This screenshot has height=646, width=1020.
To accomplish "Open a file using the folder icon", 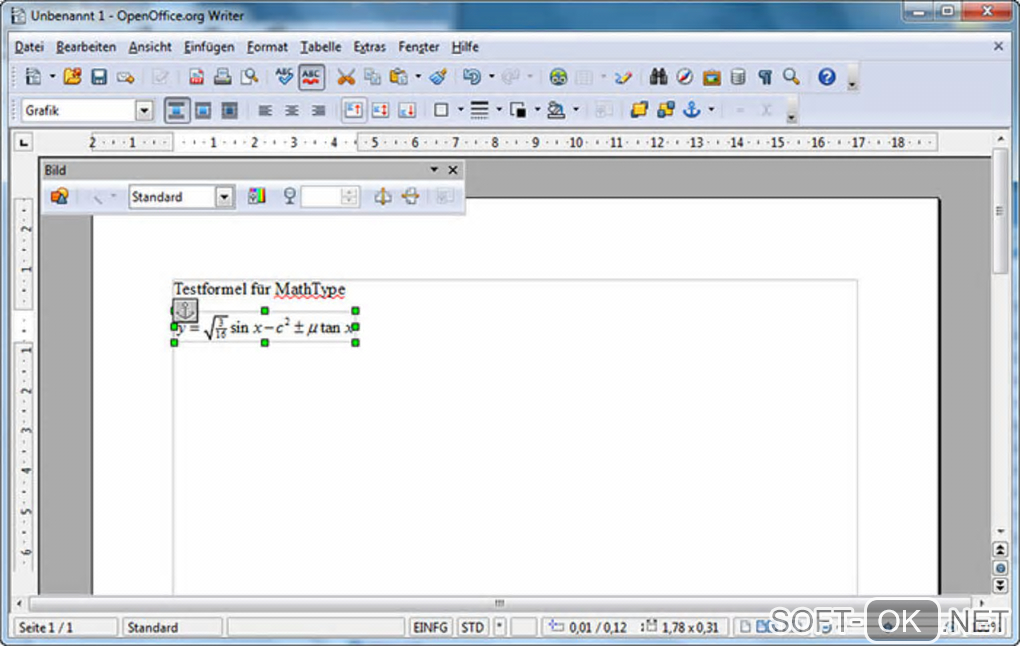I will click(x=72, y=77).
